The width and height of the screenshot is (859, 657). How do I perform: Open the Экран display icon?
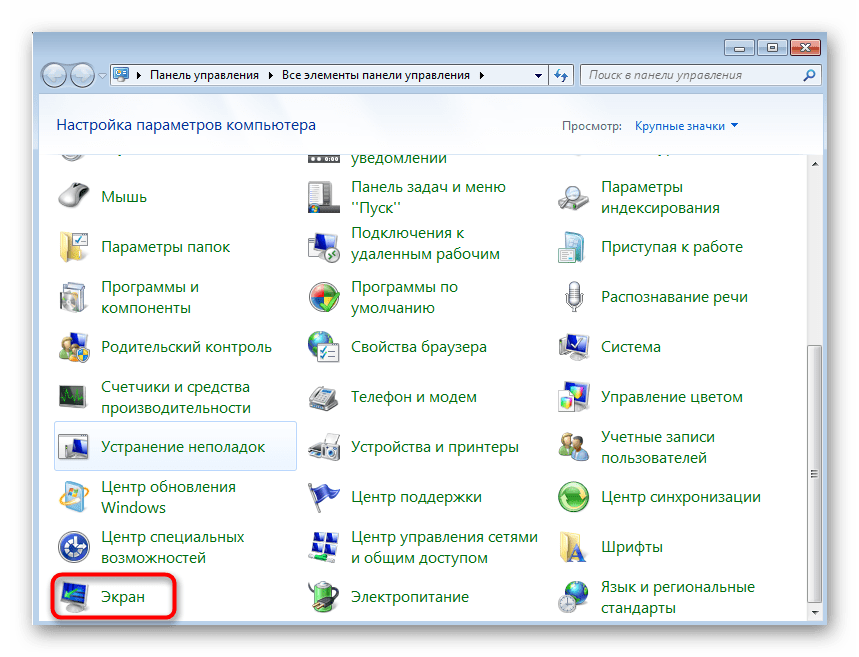pyautogui.click(x=75, y=597)
